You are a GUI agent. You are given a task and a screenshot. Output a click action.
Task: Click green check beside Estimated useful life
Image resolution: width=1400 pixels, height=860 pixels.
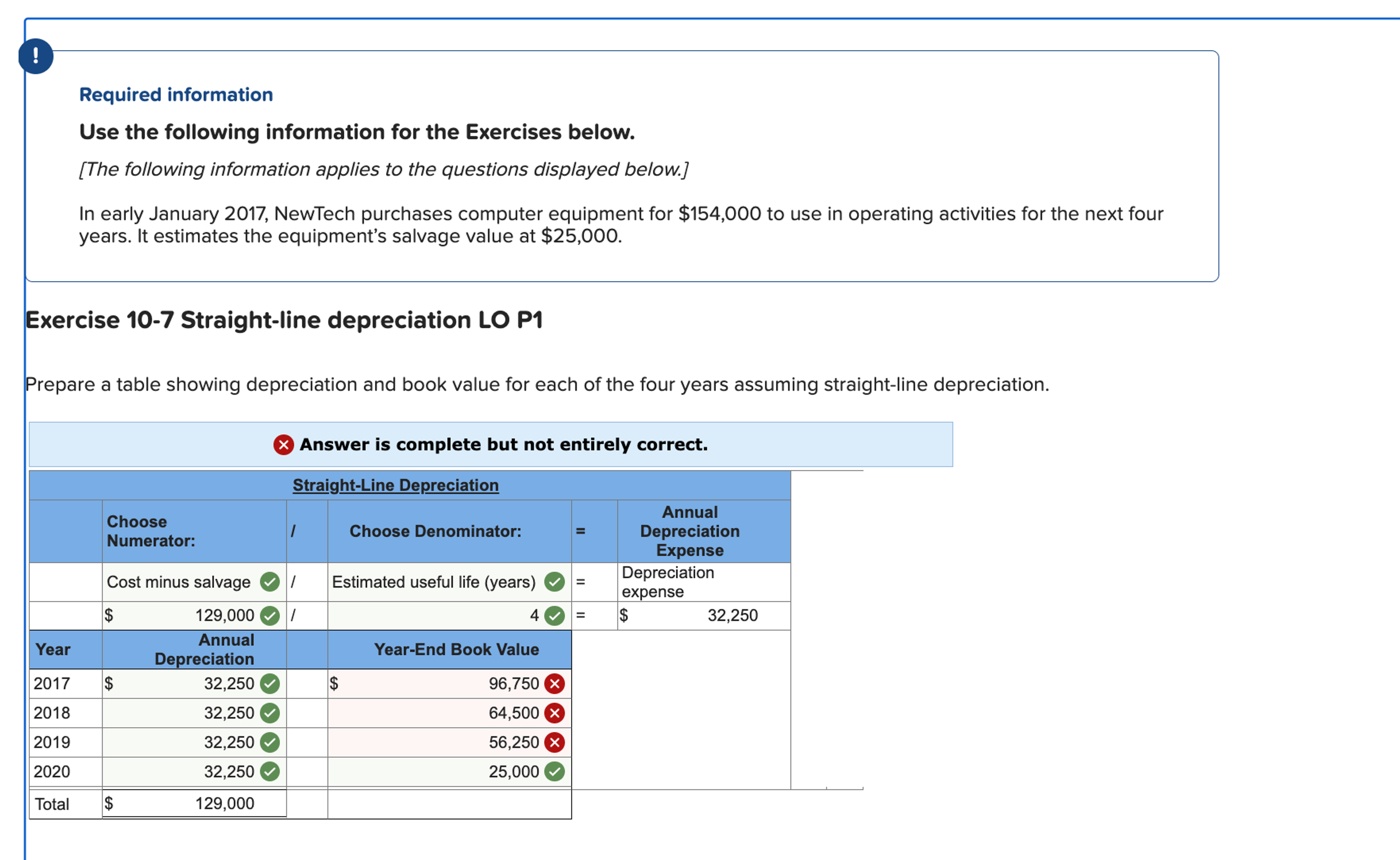click(554, 582)
